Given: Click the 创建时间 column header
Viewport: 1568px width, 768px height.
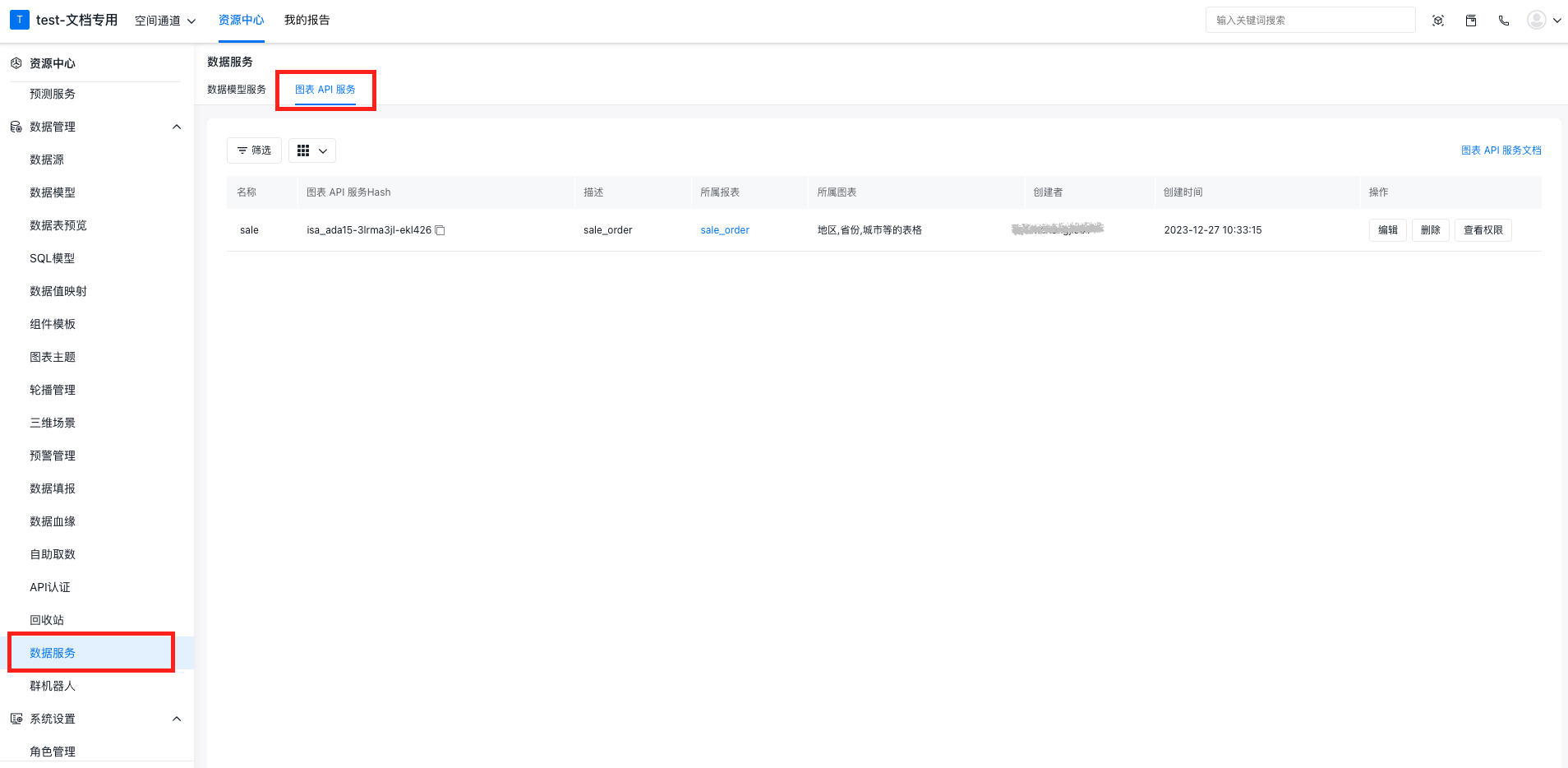Looking at the screenshot, I should pos(1183,192).
